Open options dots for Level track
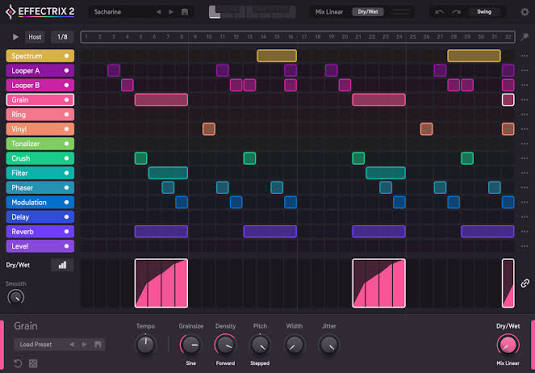This screenshot has width=535, height=373. coord(524,246)
